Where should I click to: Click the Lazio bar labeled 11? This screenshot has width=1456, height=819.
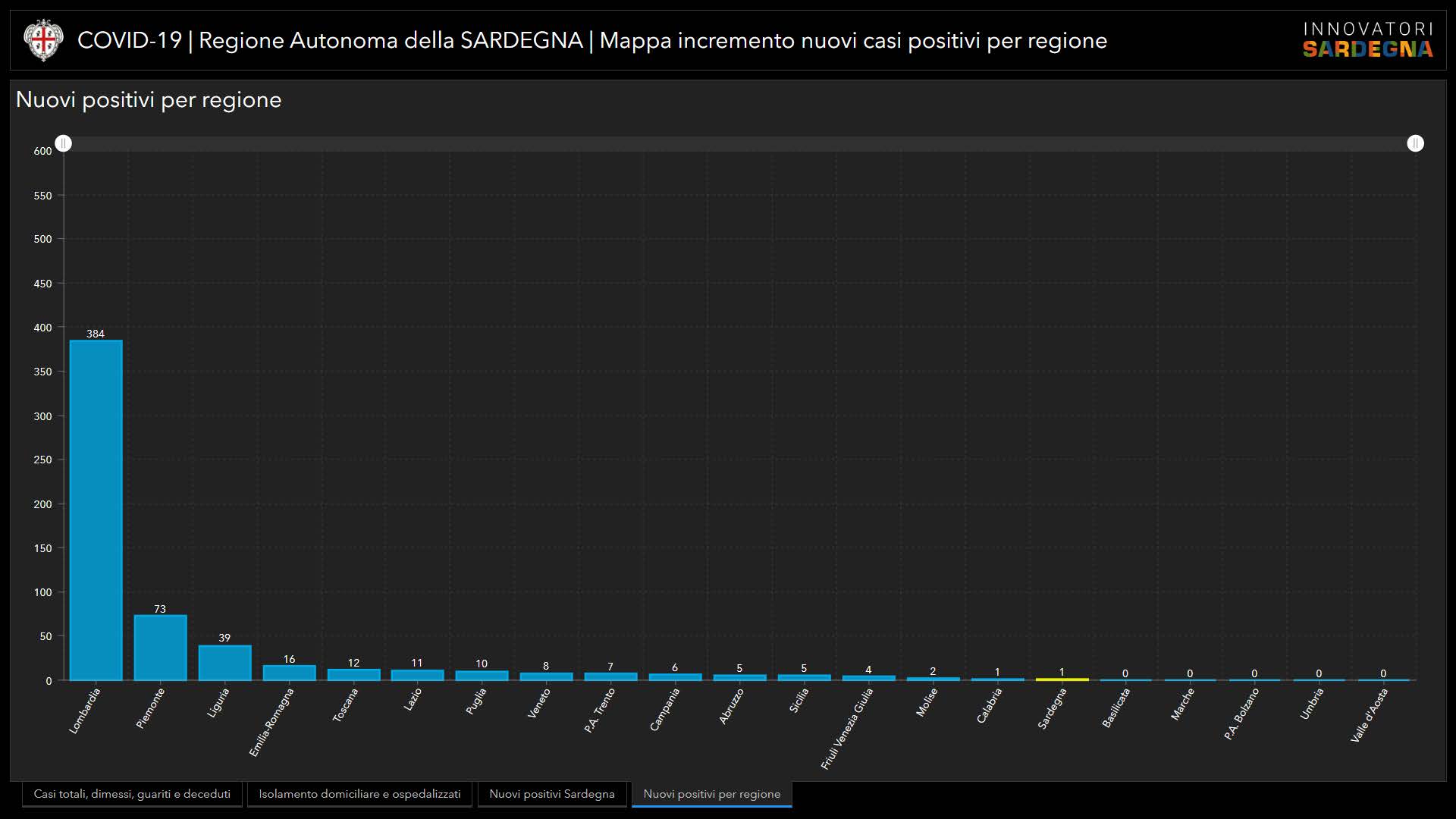[417, 675]
